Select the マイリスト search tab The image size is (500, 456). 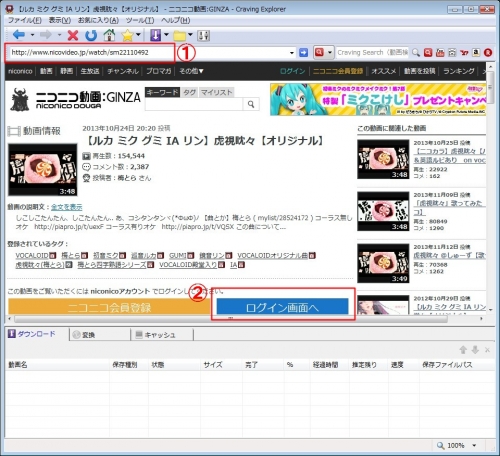(x=216, y=92)
